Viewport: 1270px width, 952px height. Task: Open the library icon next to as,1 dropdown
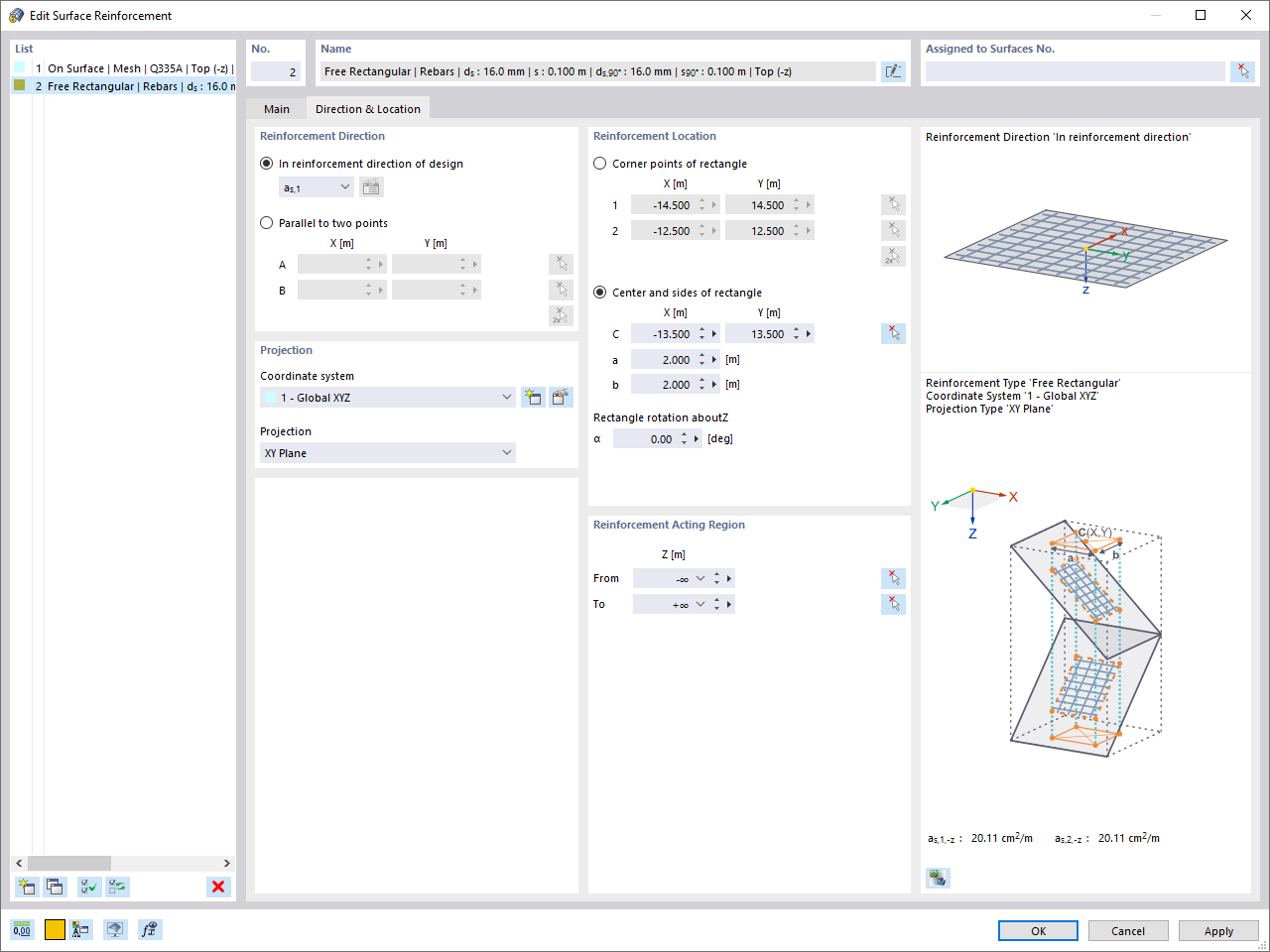(x=371, y=187)
